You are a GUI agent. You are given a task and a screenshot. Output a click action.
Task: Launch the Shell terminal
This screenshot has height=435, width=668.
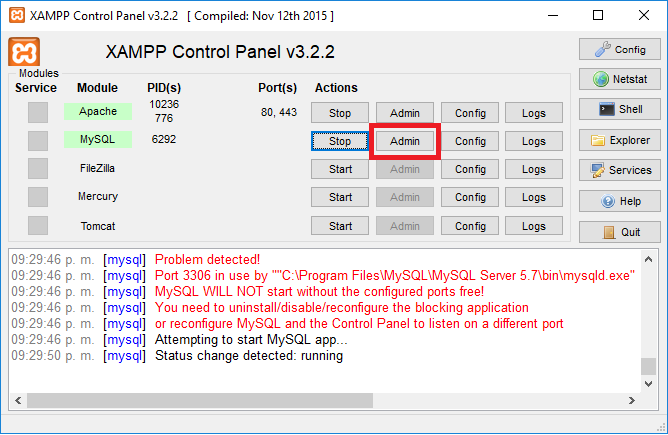point(619,109)
